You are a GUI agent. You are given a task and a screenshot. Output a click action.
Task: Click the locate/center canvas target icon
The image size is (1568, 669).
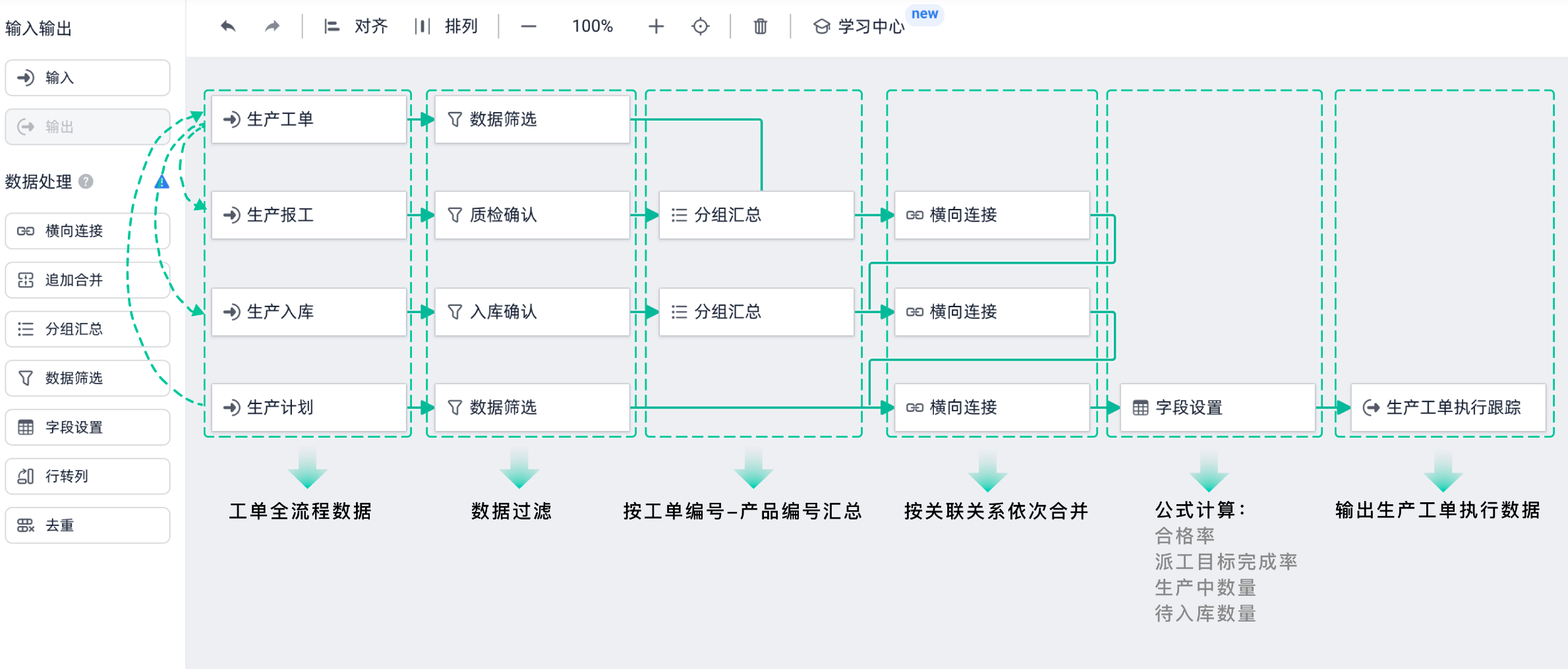coord(700,26)
